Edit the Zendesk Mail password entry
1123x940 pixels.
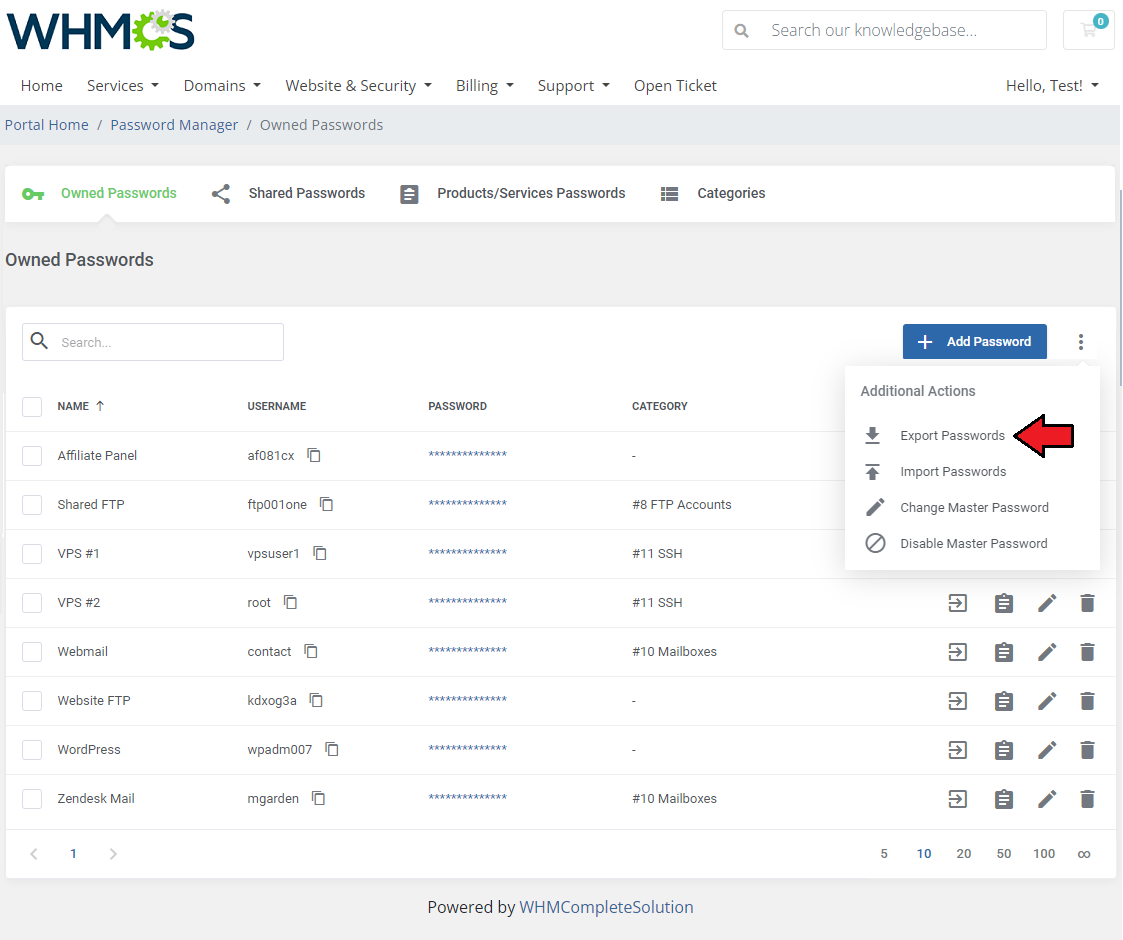(1047, 799)
